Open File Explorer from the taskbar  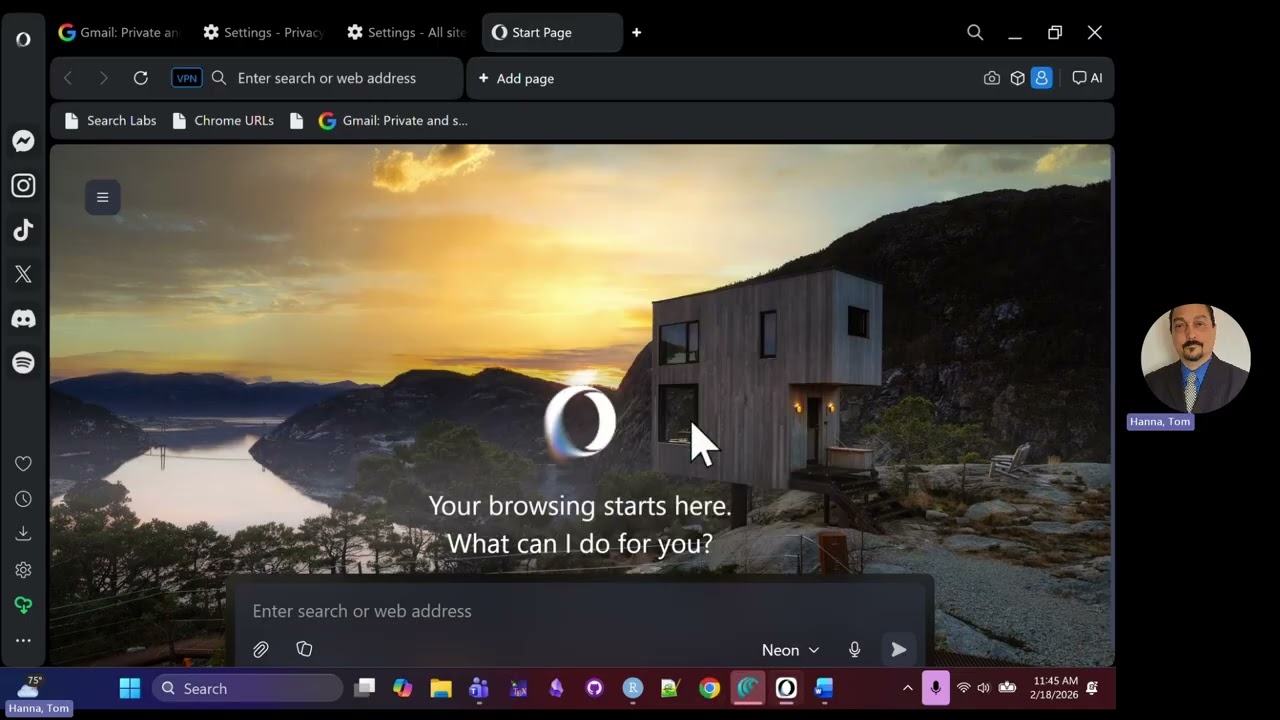click(441, 688)
